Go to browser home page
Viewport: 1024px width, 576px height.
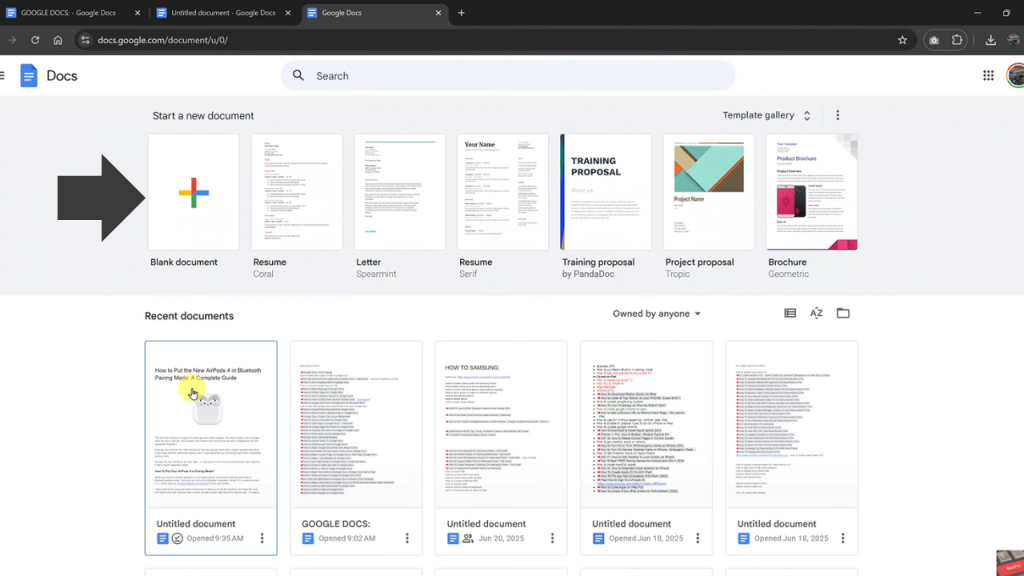pyautogui.click(x=58, y=40)
